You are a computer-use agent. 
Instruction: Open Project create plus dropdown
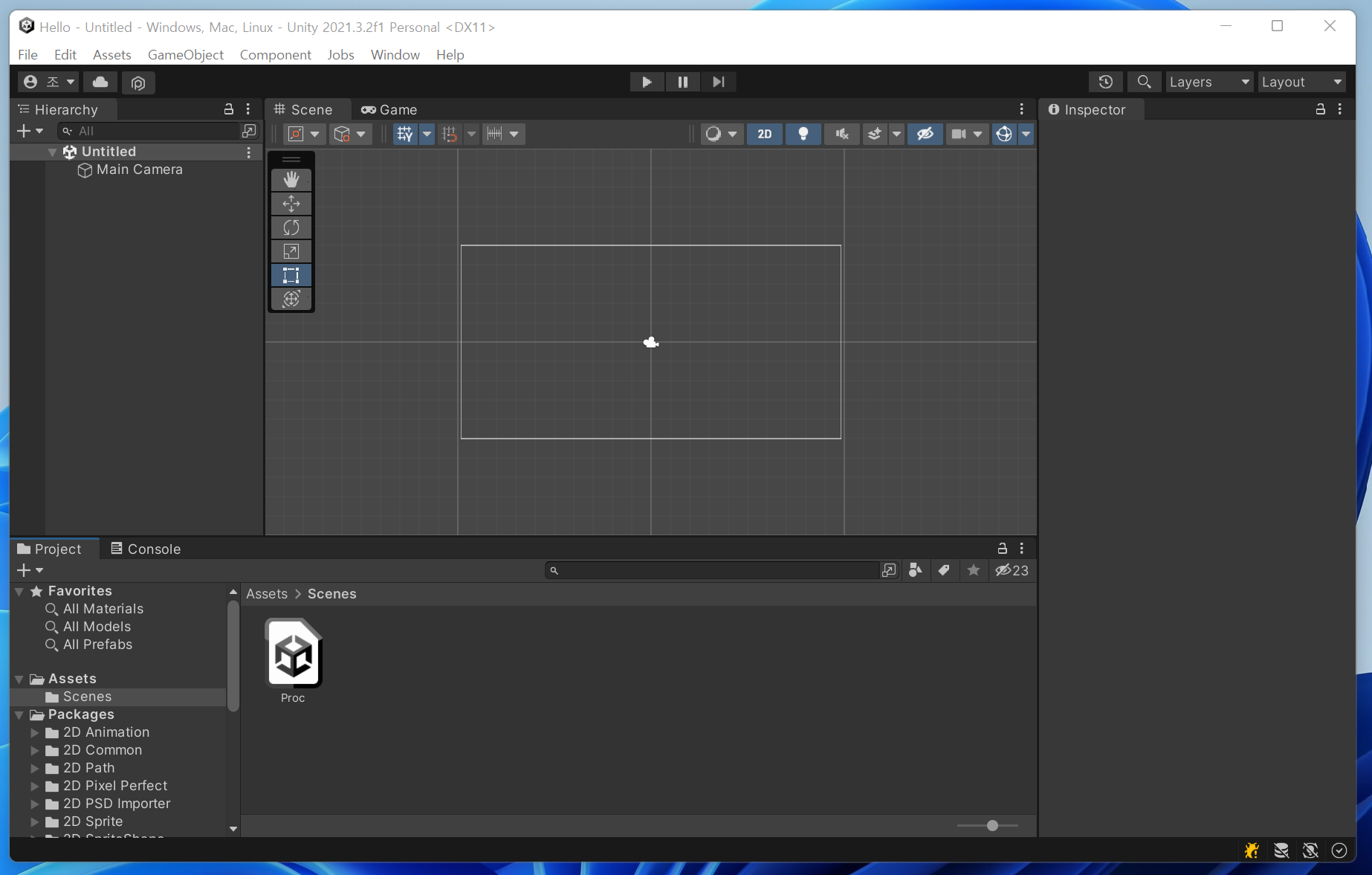[x=30, y=570]
